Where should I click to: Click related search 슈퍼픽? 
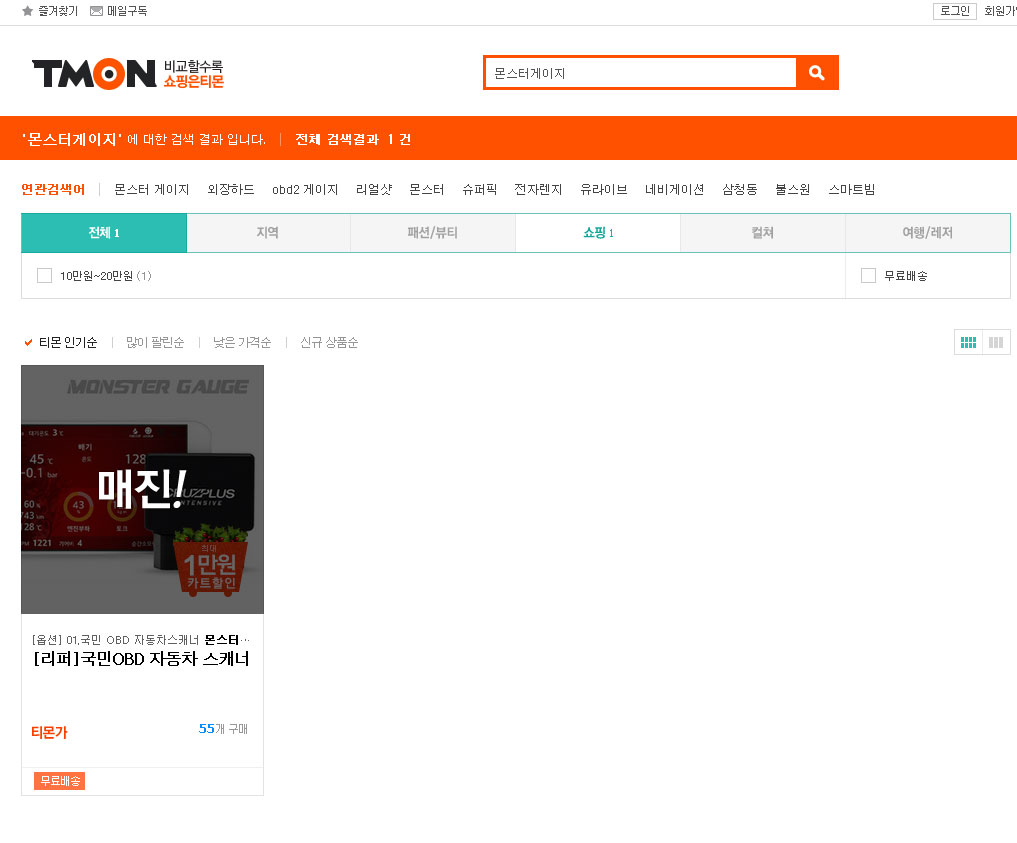pyautogui.click(x=480, y=189)
